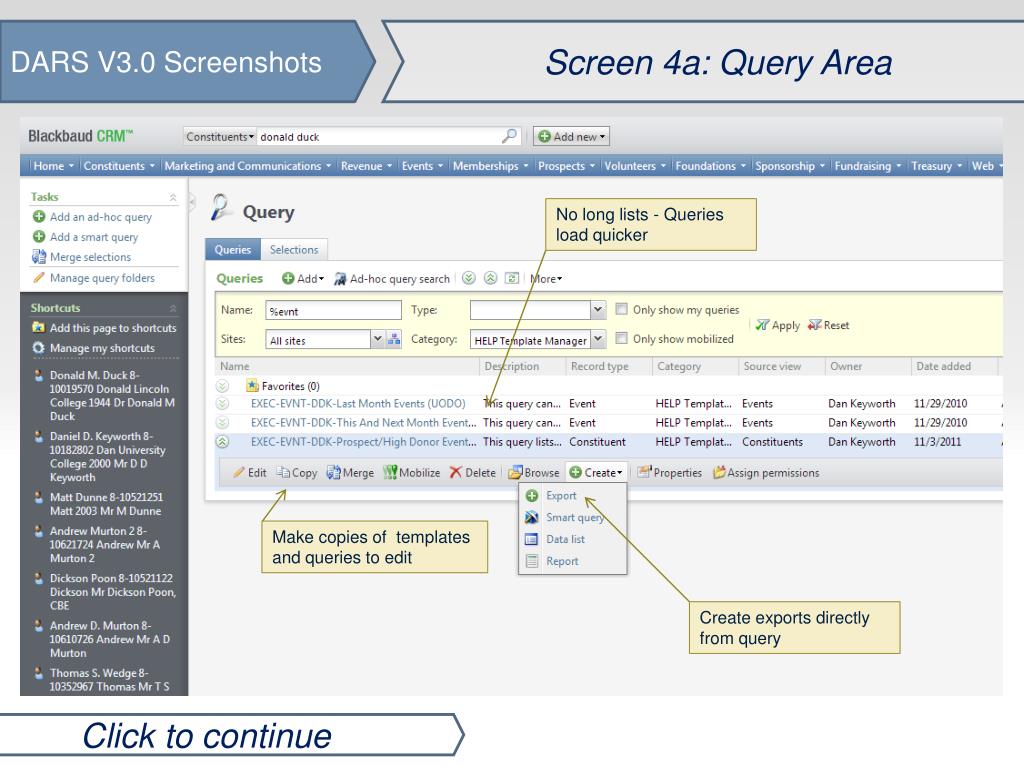Open the Fundraising menu
Viewport: 1024px width, 768px height.
pyautogui.click(x=868, y=166)
